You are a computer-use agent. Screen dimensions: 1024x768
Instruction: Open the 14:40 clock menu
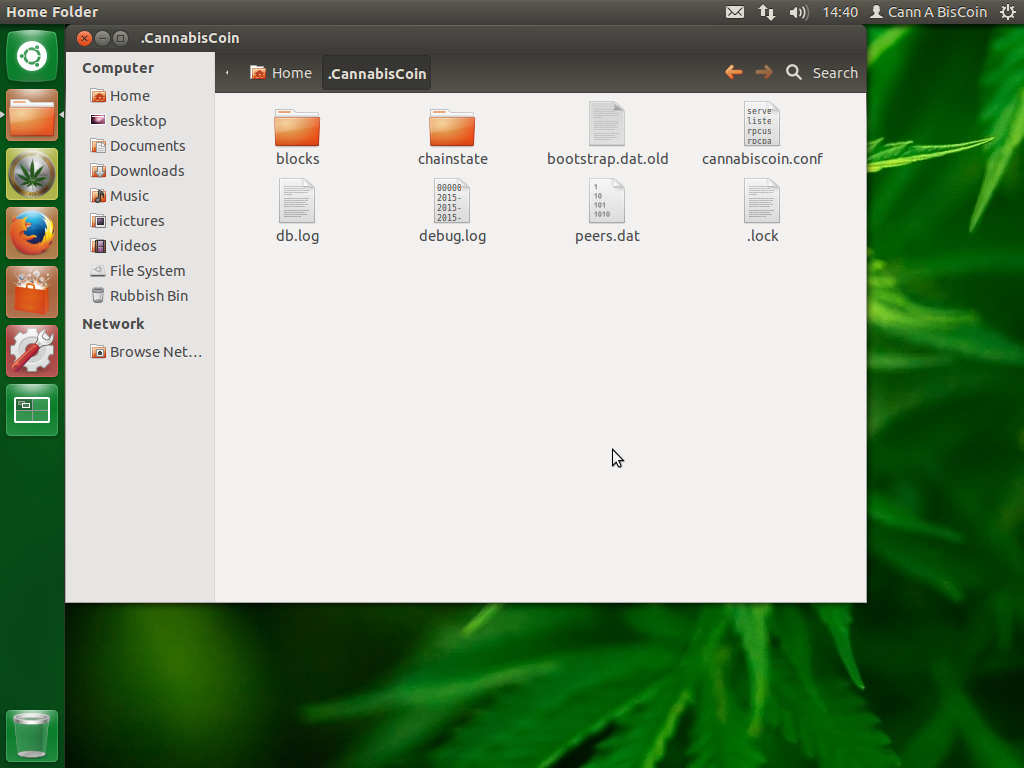click(840, 12)
